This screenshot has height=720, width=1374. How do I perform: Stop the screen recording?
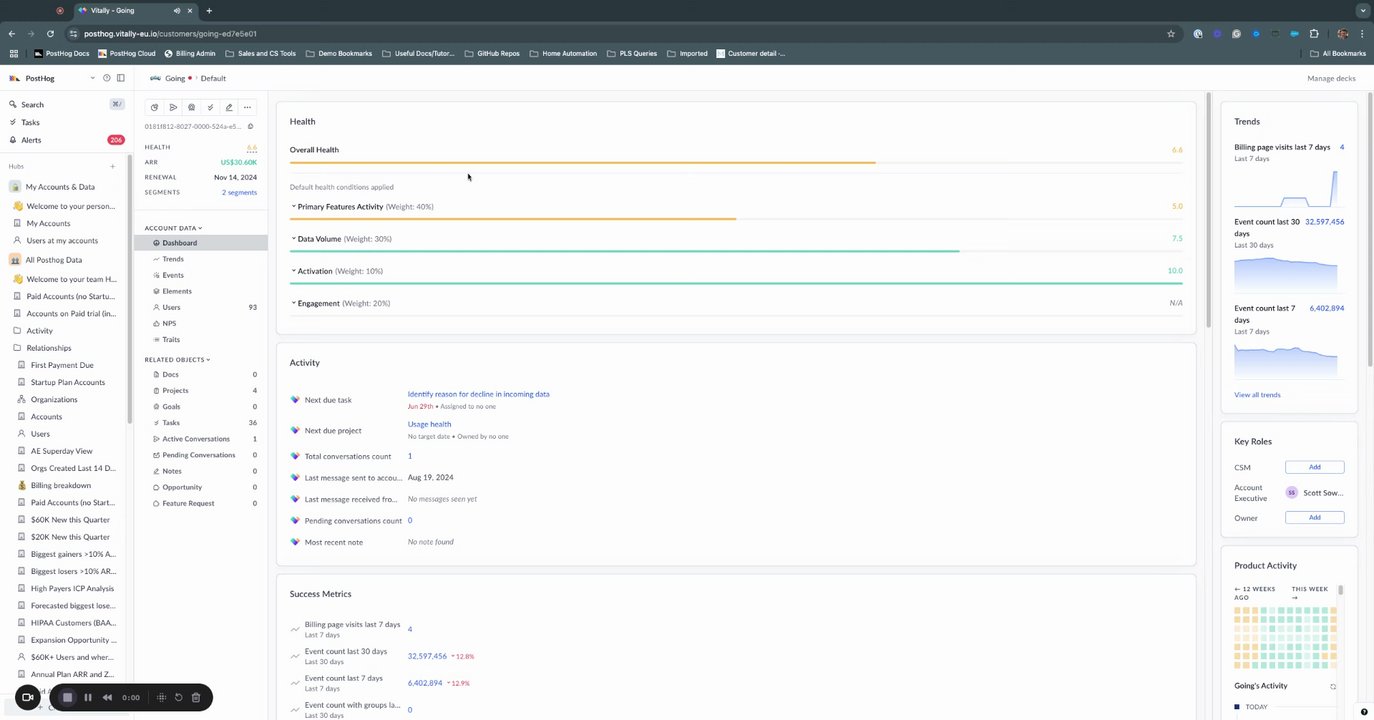(67, 697)
